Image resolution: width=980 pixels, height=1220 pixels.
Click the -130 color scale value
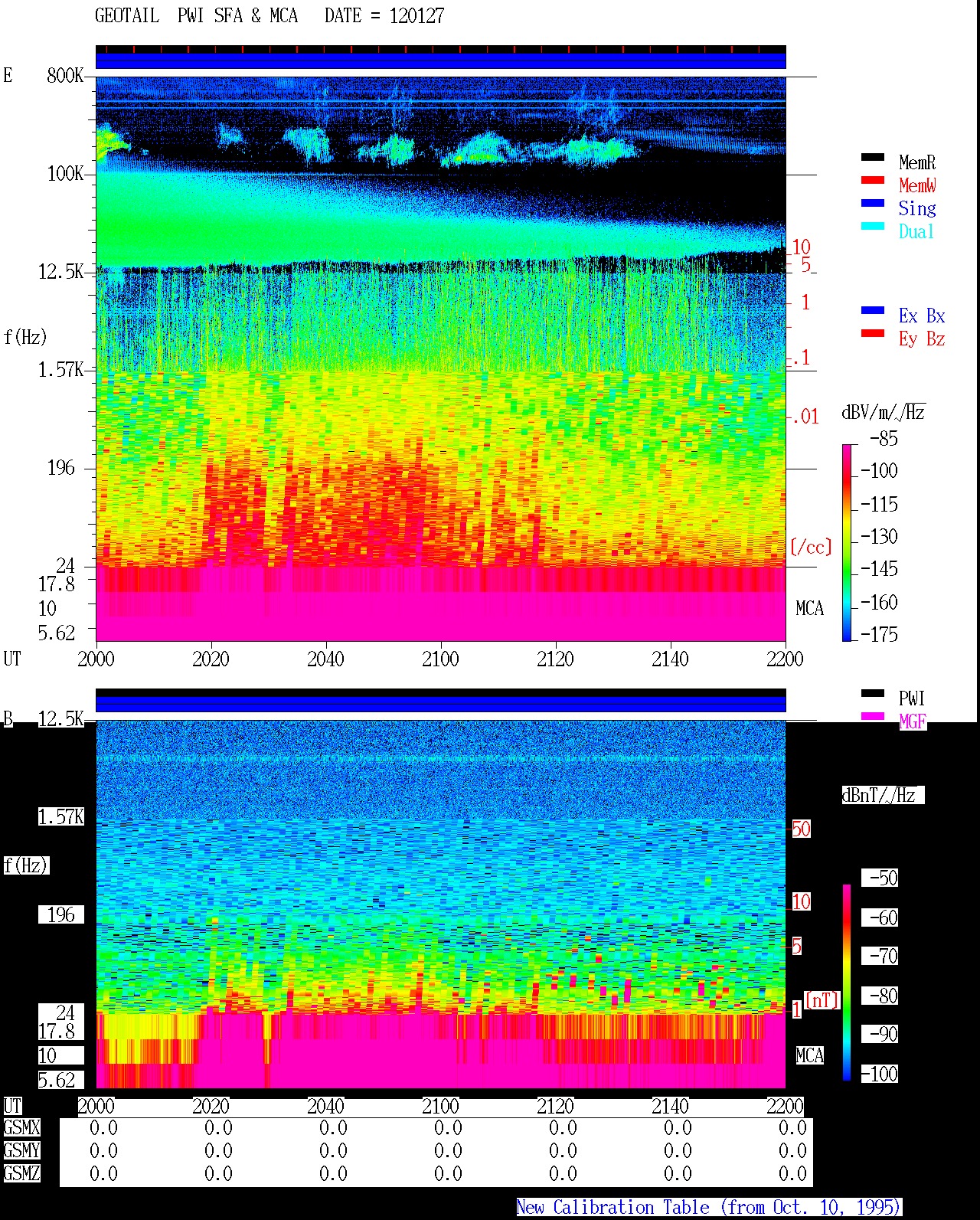pos(879,536)
